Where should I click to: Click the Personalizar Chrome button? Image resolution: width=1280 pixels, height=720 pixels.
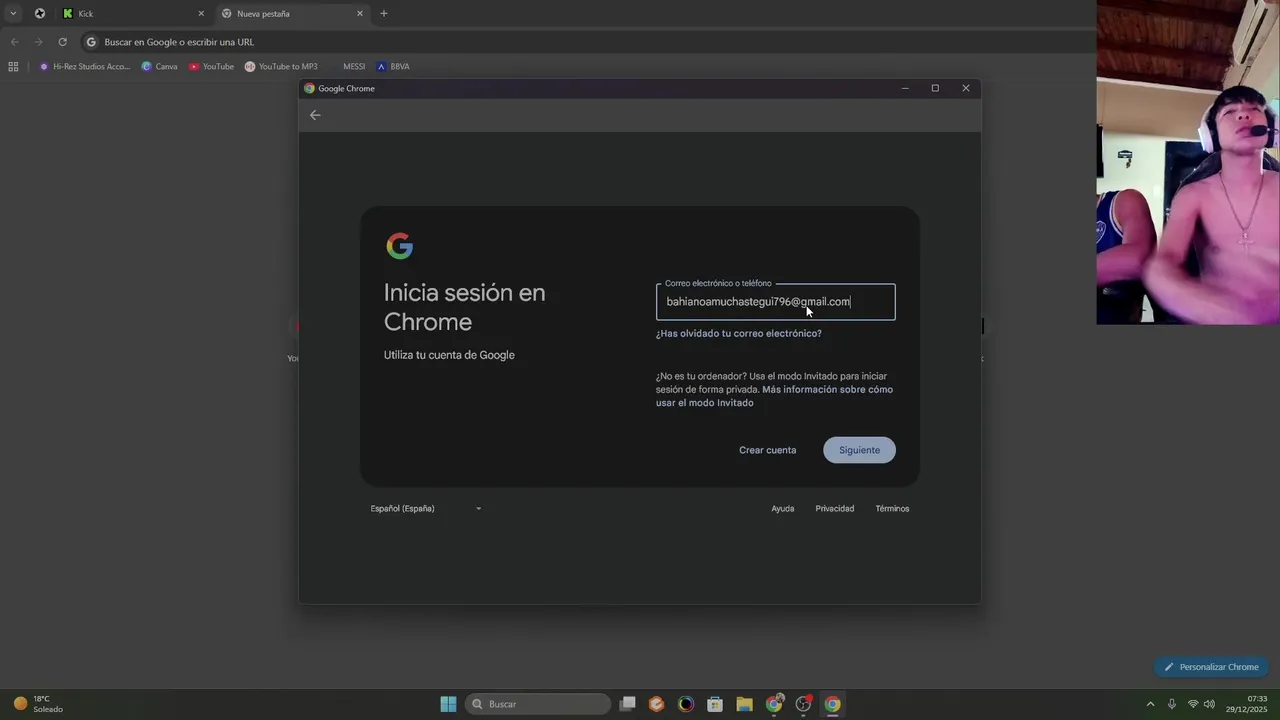click(x=1211, y=667)
